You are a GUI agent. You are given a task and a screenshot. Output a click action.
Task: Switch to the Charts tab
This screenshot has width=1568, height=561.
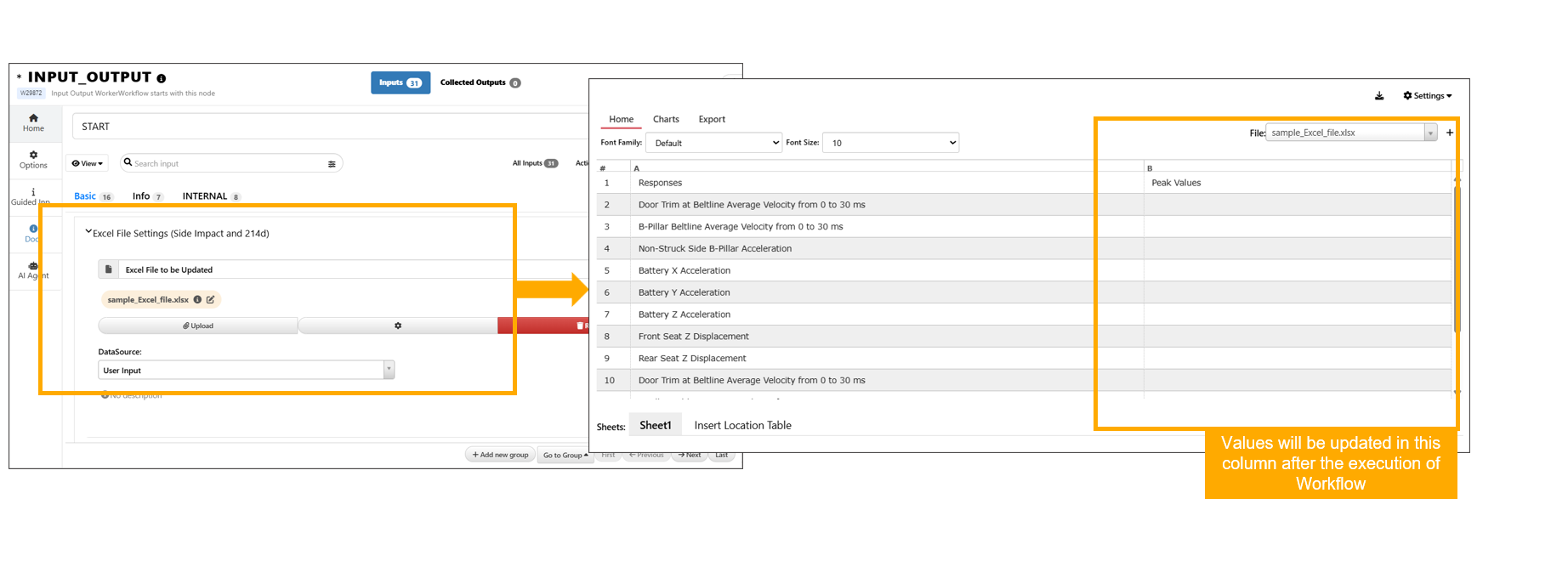click(666, 119)
